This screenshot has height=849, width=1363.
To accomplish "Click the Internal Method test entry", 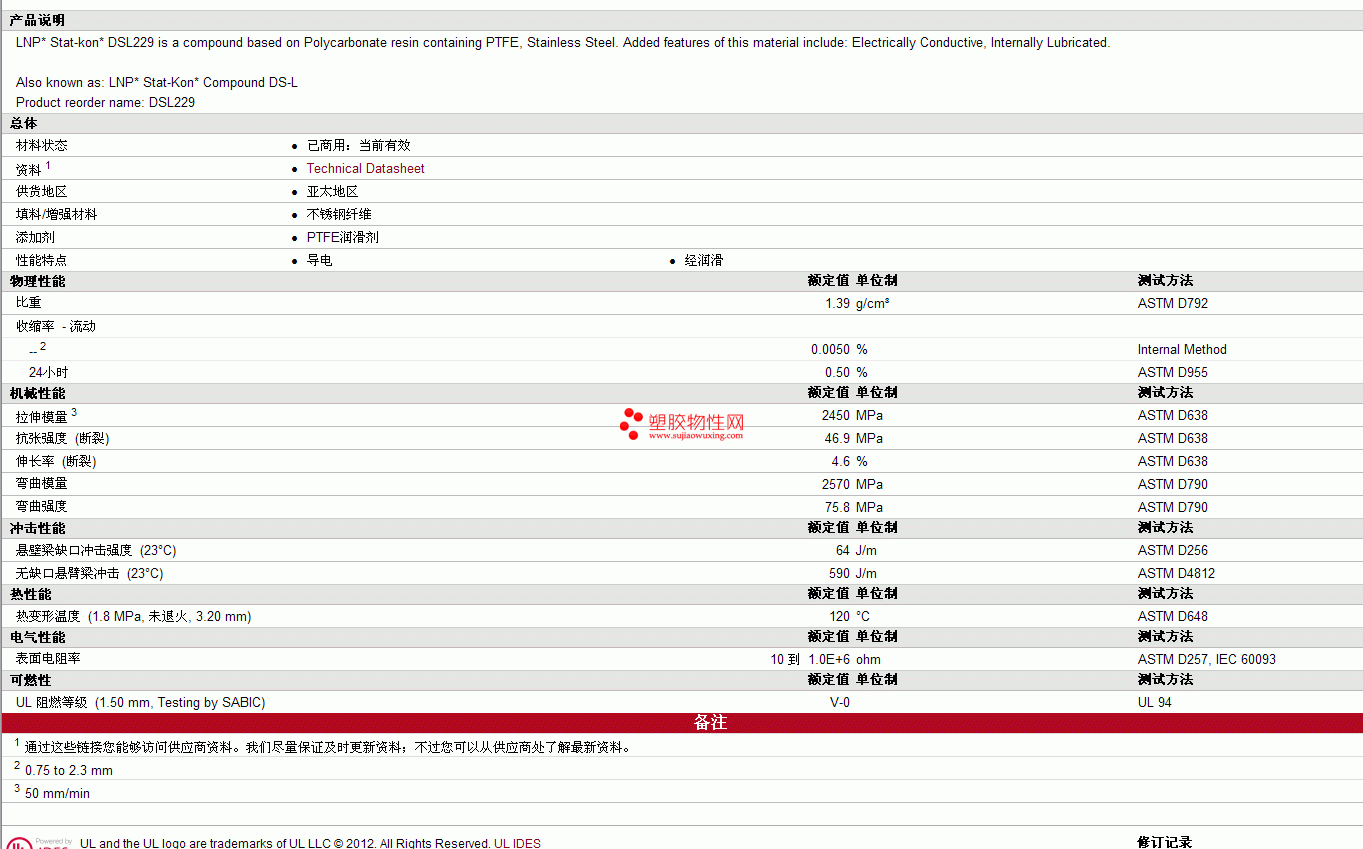I will [1182, 350].
